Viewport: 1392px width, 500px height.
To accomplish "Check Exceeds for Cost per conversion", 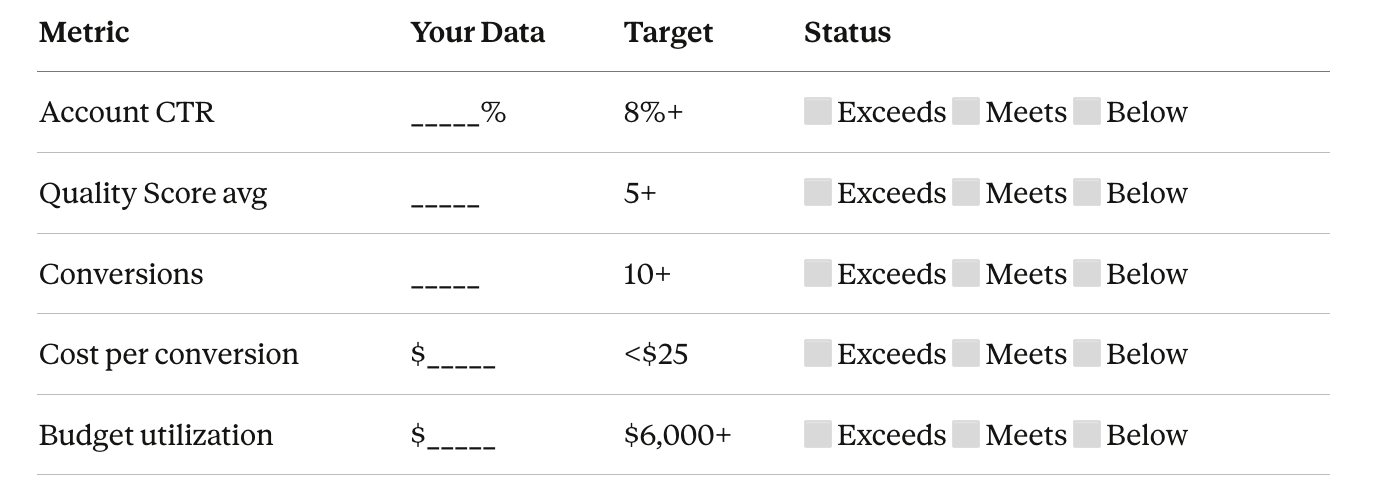I will tap(818, 353).
